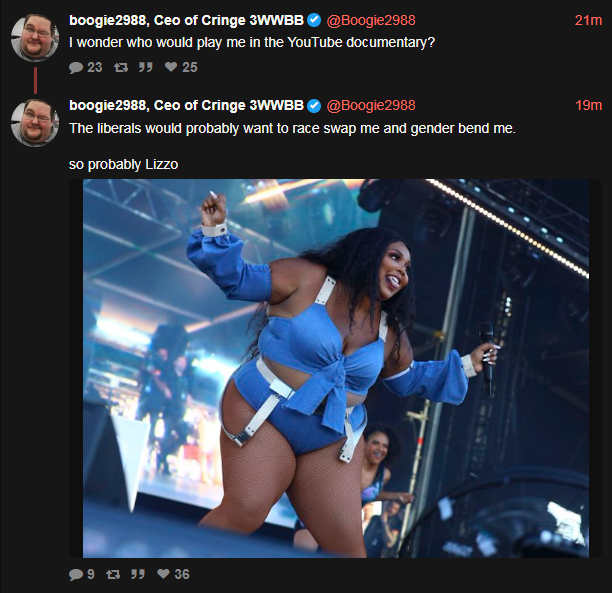Retweet the Lizzo tweet
The image size is (612, 593).
[x=113, y=574]
